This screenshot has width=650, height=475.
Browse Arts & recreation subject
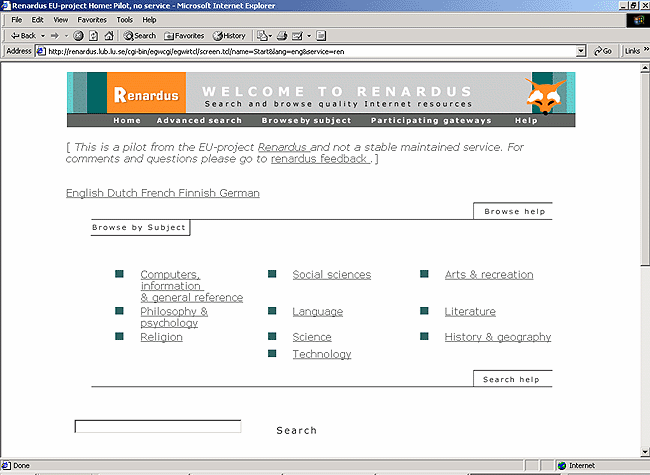pos(489,275)
